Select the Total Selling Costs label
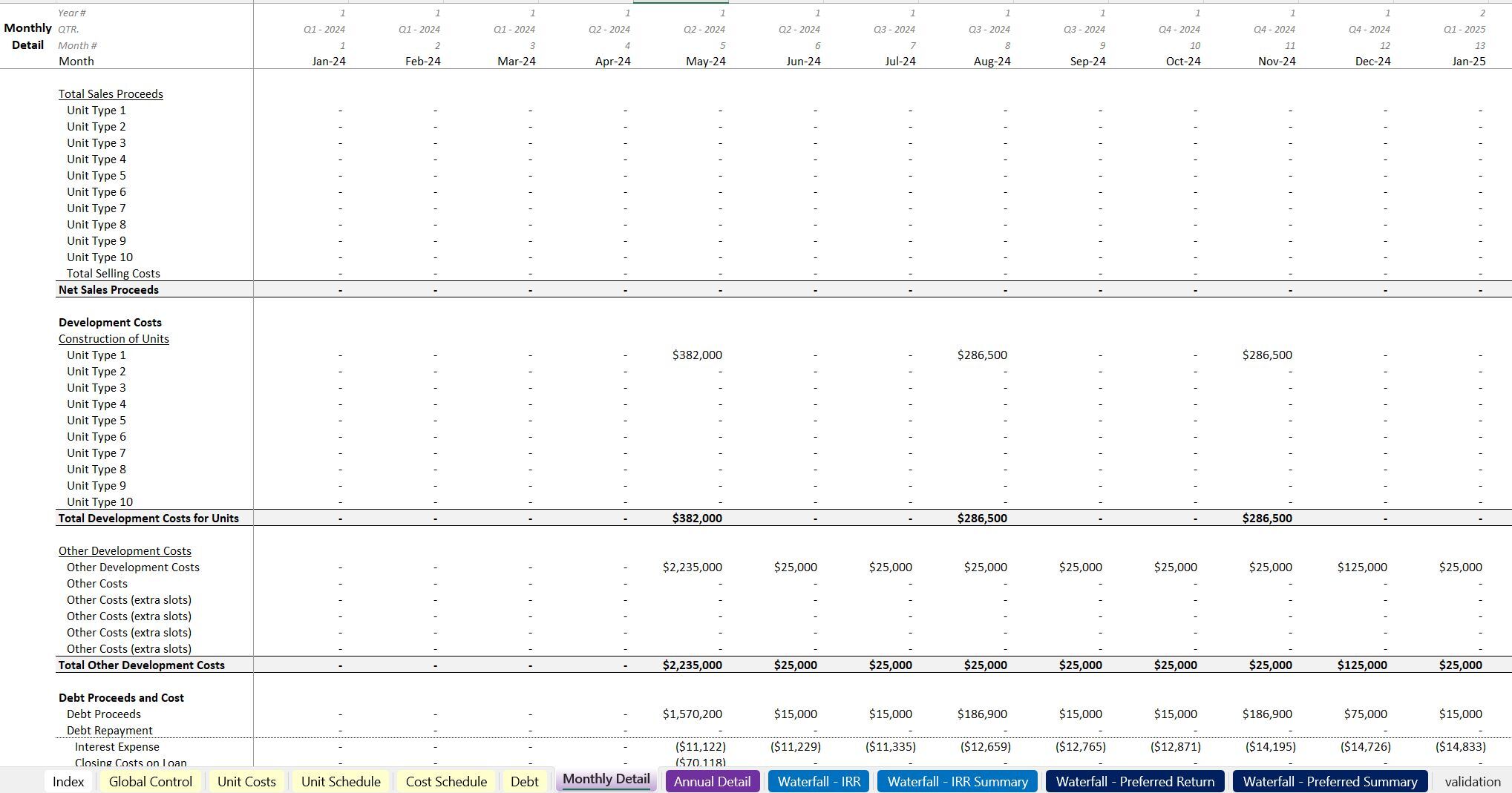1512x793 pixels. (114, 274)
